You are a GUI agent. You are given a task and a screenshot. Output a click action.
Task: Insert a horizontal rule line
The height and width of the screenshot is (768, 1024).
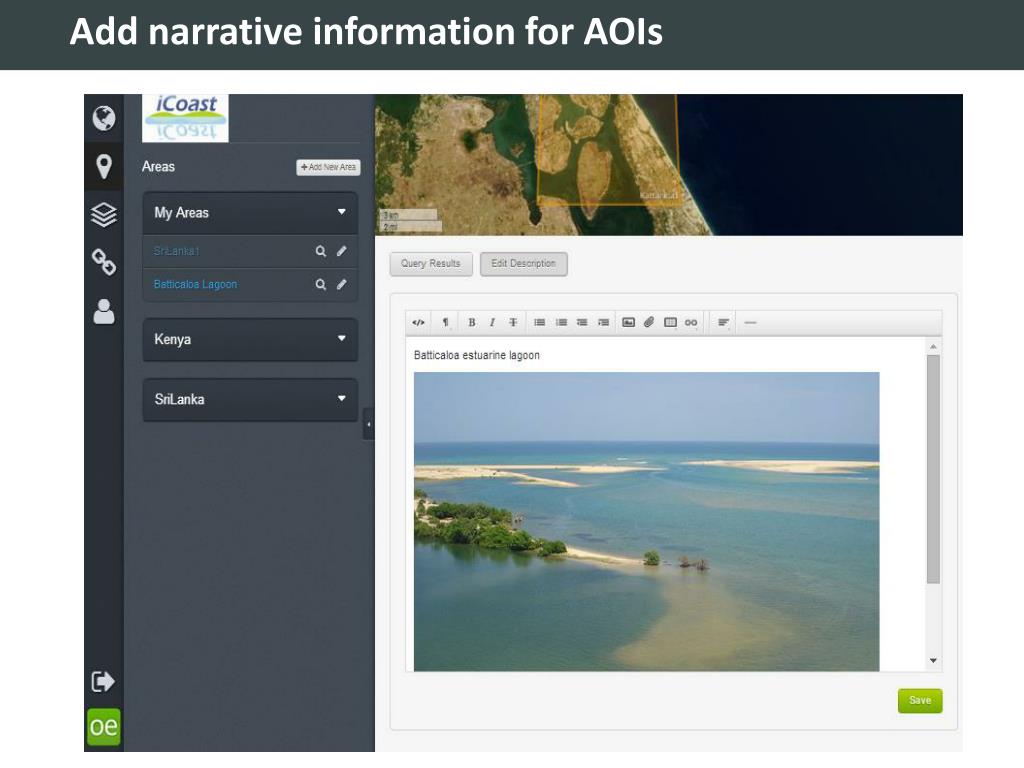[x=750, y=322]
